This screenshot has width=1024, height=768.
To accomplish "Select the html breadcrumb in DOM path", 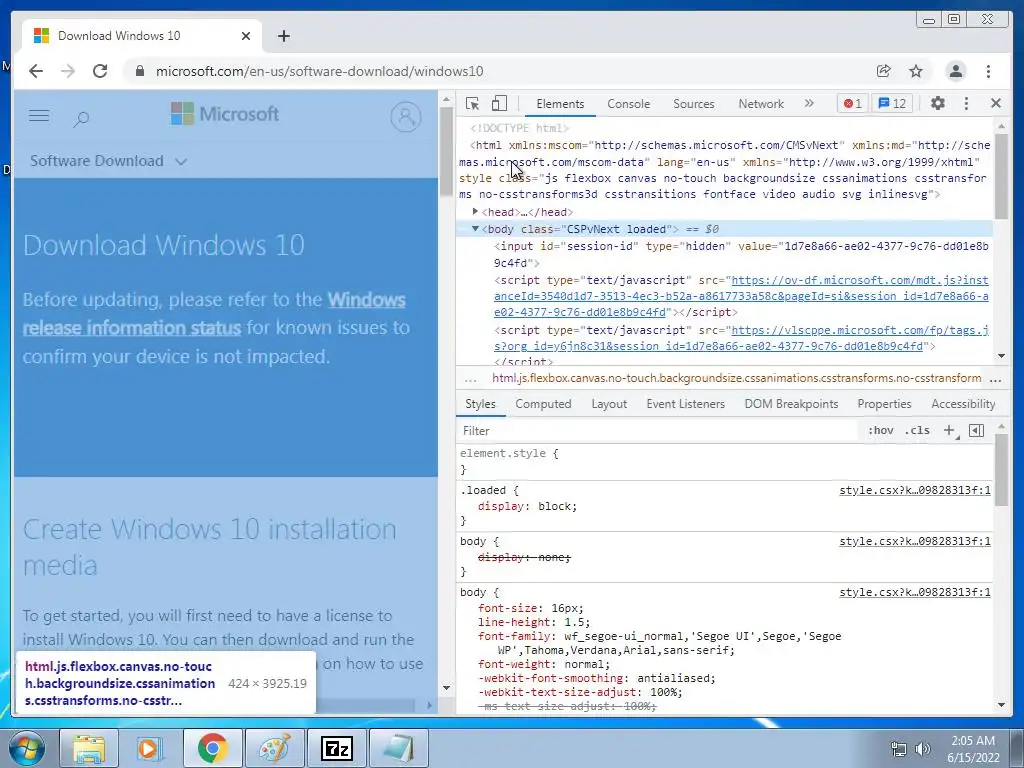I will tap(736, 378).
